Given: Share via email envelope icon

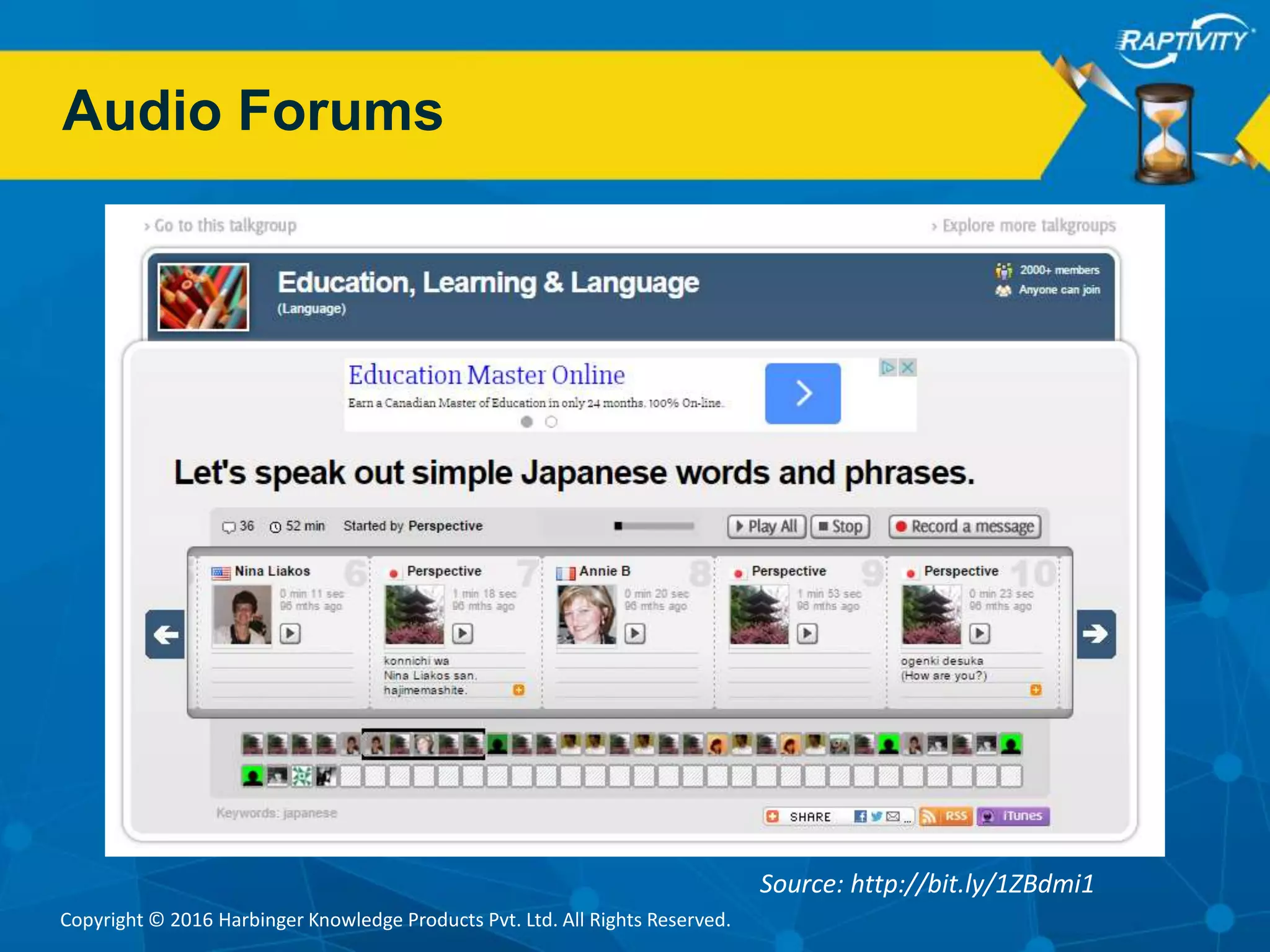Looking at the screenshot, I should pos(893,816).
